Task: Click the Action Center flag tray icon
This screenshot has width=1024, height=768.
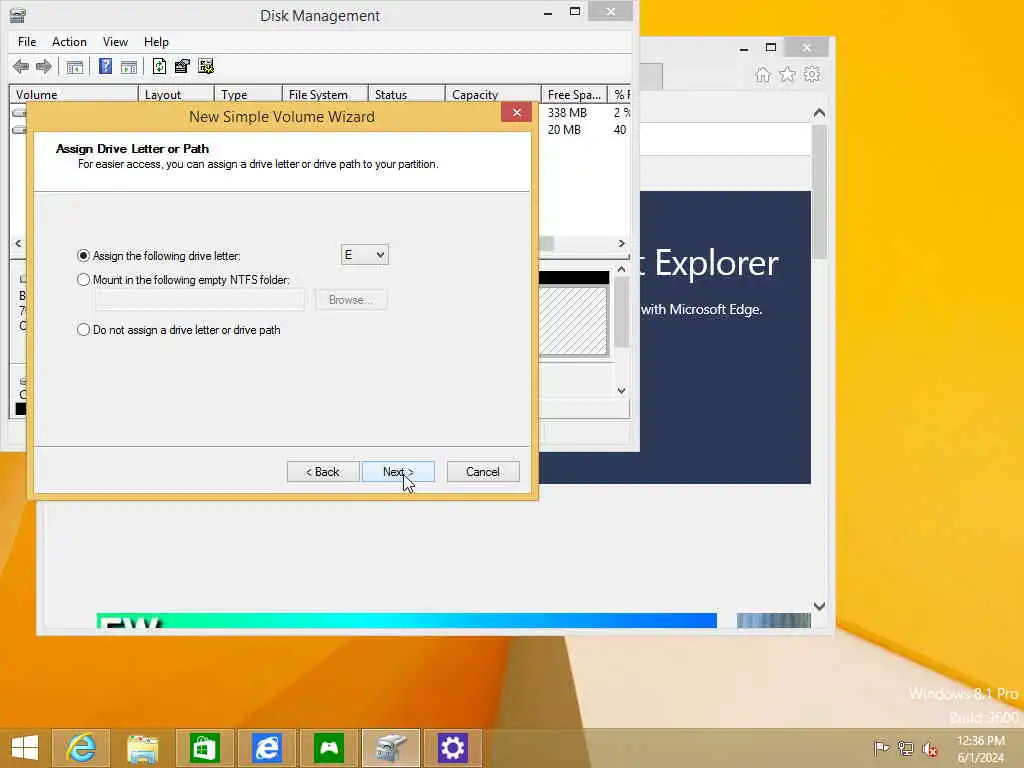Action: (x=881, y=748)
